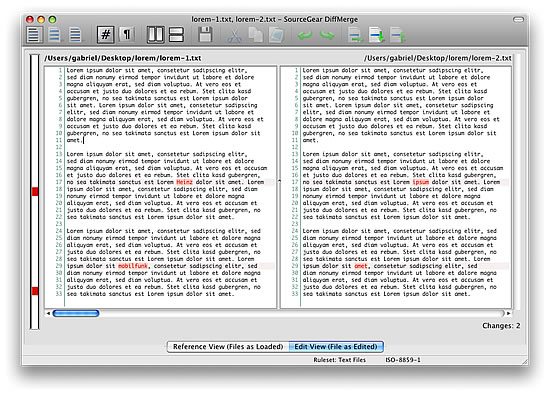550x395 pixels.
Task: Jump to next change with down-arrow icon
Action: 376,35
